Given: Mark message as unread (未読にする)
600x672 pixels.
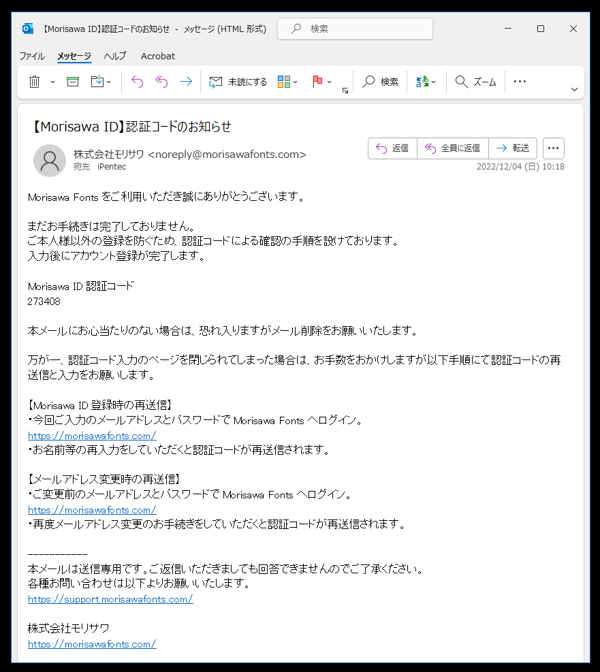Looking at the screenshot, I should coord(237,81).
